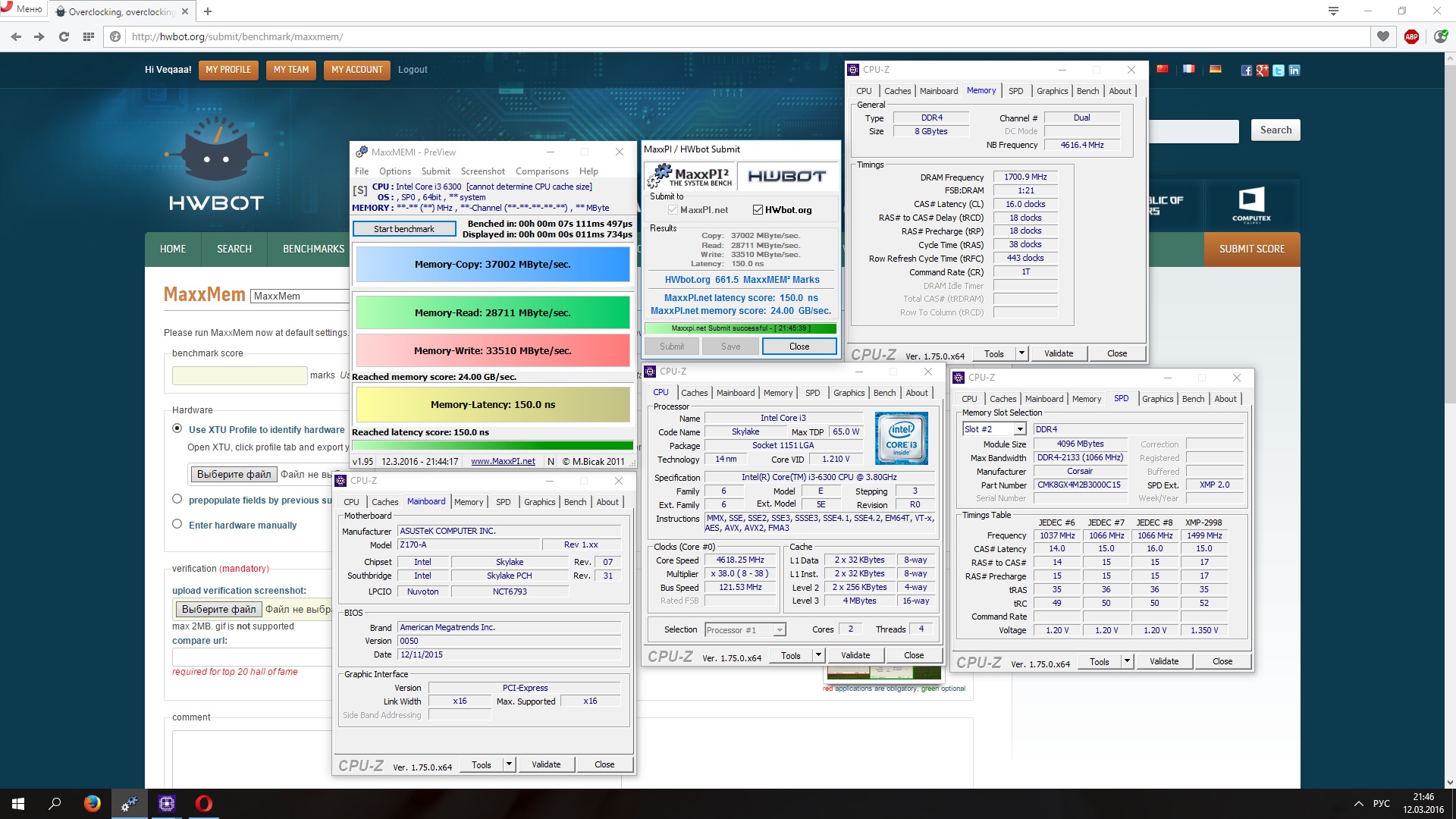Viewport: 1456px width, 819px height.
Task: Open the red ABP Adblock extension icon
Action: pyautogui.click(x=1411, y=36)
